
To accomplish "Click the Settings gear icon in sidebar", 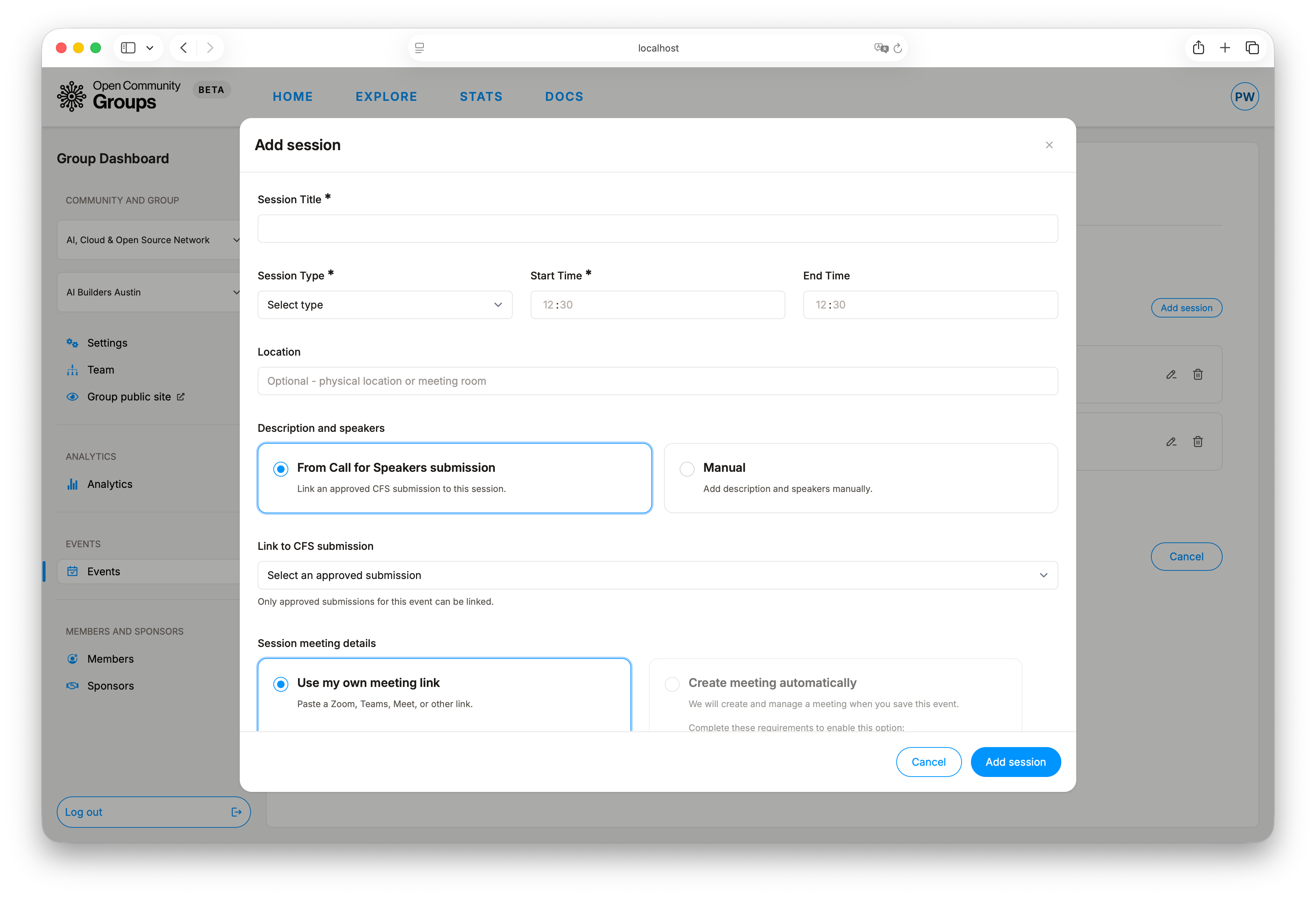I will [x=72, y=343].
